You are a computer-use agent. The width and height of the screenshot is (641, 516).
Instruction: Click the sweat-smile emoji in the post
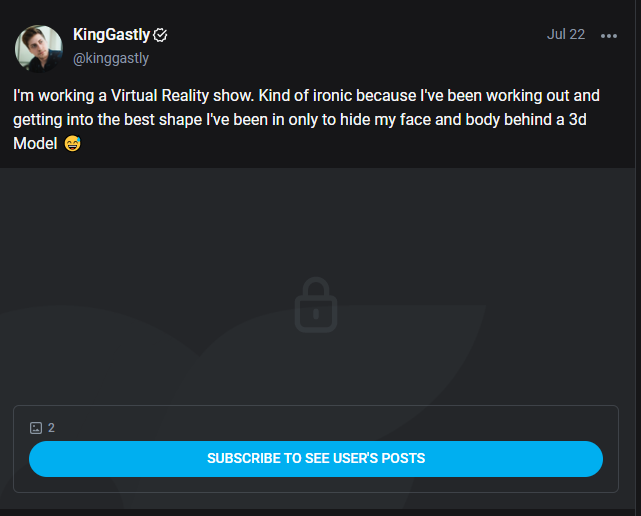[x=72, y=144]
